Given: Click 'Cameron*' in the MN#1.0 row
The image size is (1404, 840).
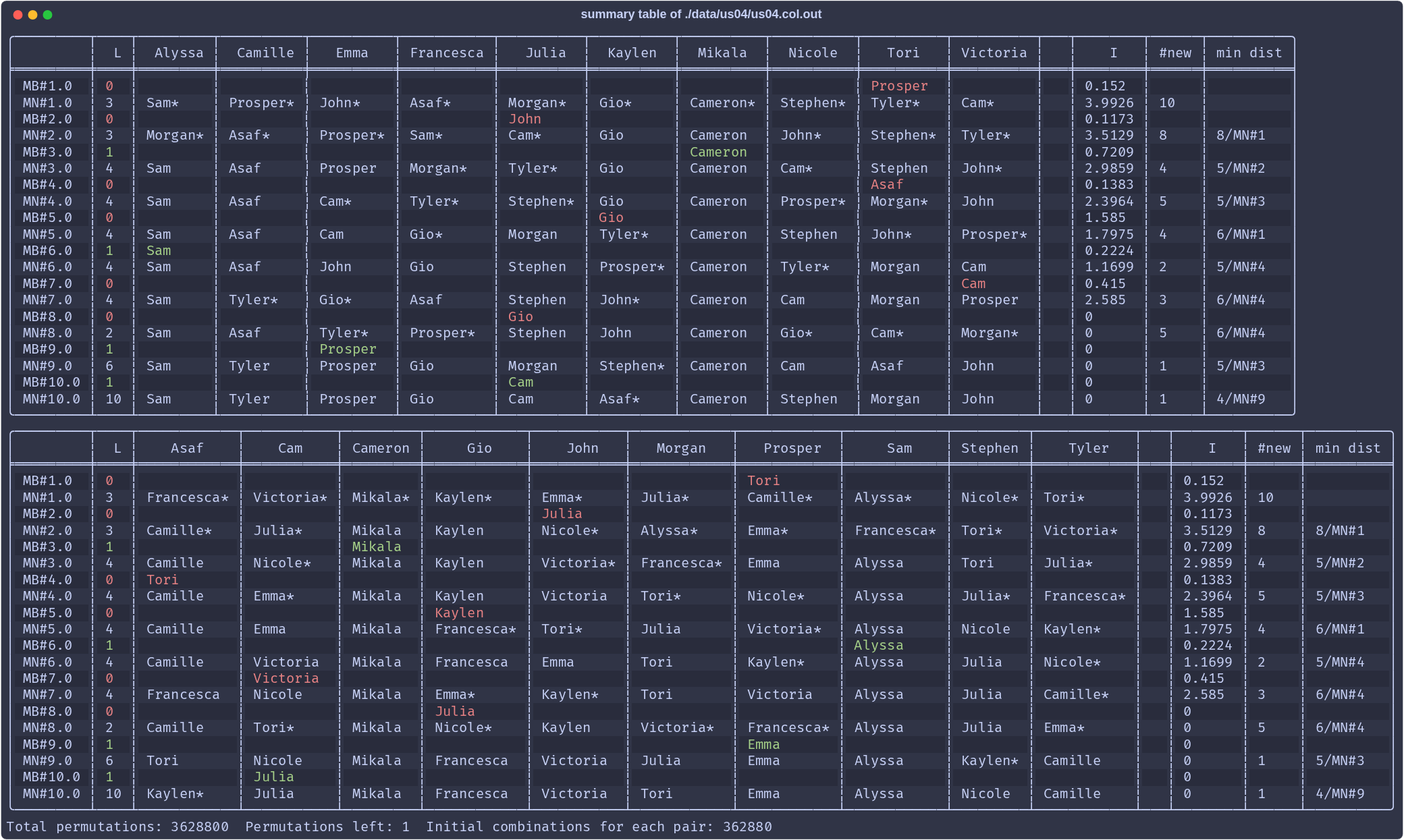Looking at the screenshot, I should 722,103.
